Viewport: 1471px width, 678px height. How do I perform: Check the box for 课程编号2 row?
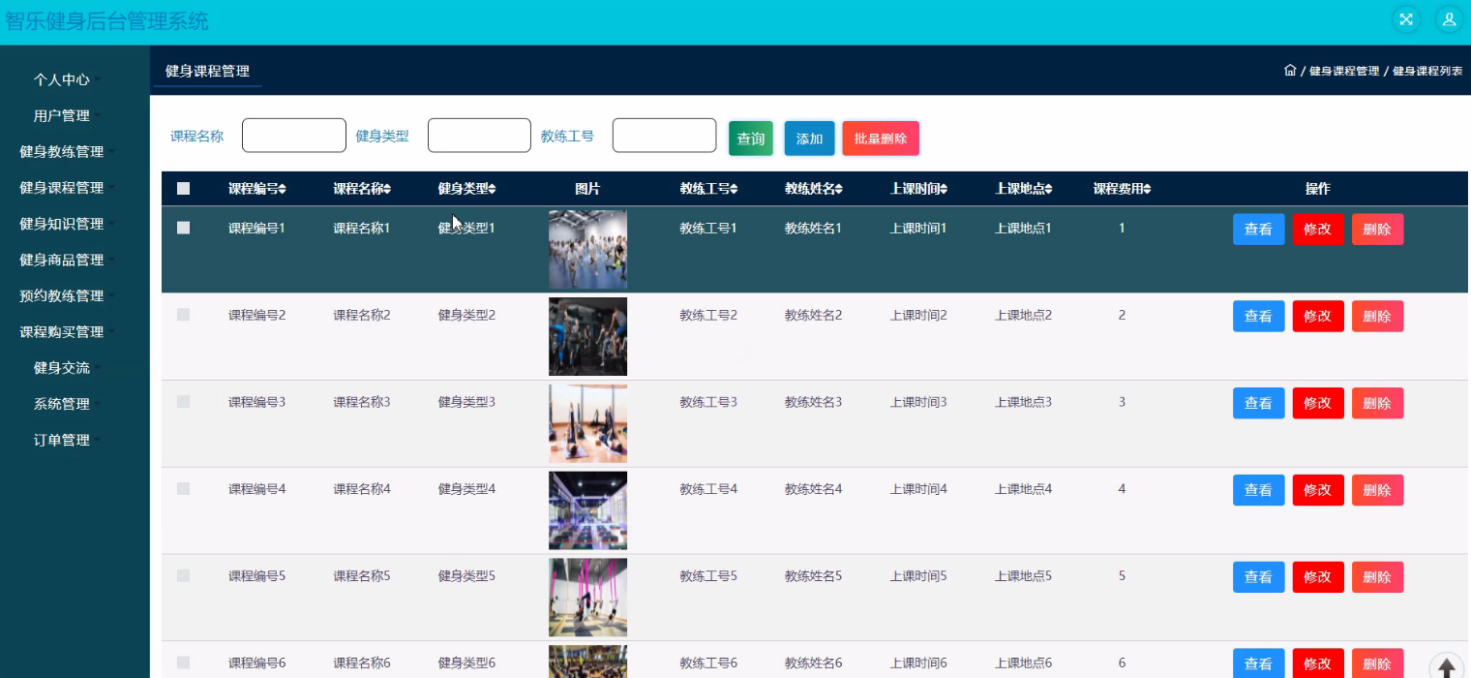(x=183, y=314)
